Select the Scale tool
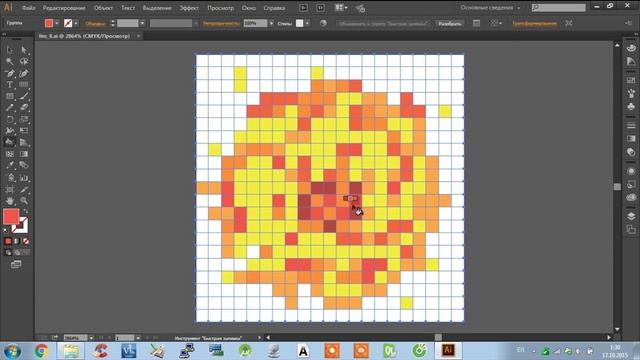 click(x=24, y=120)
